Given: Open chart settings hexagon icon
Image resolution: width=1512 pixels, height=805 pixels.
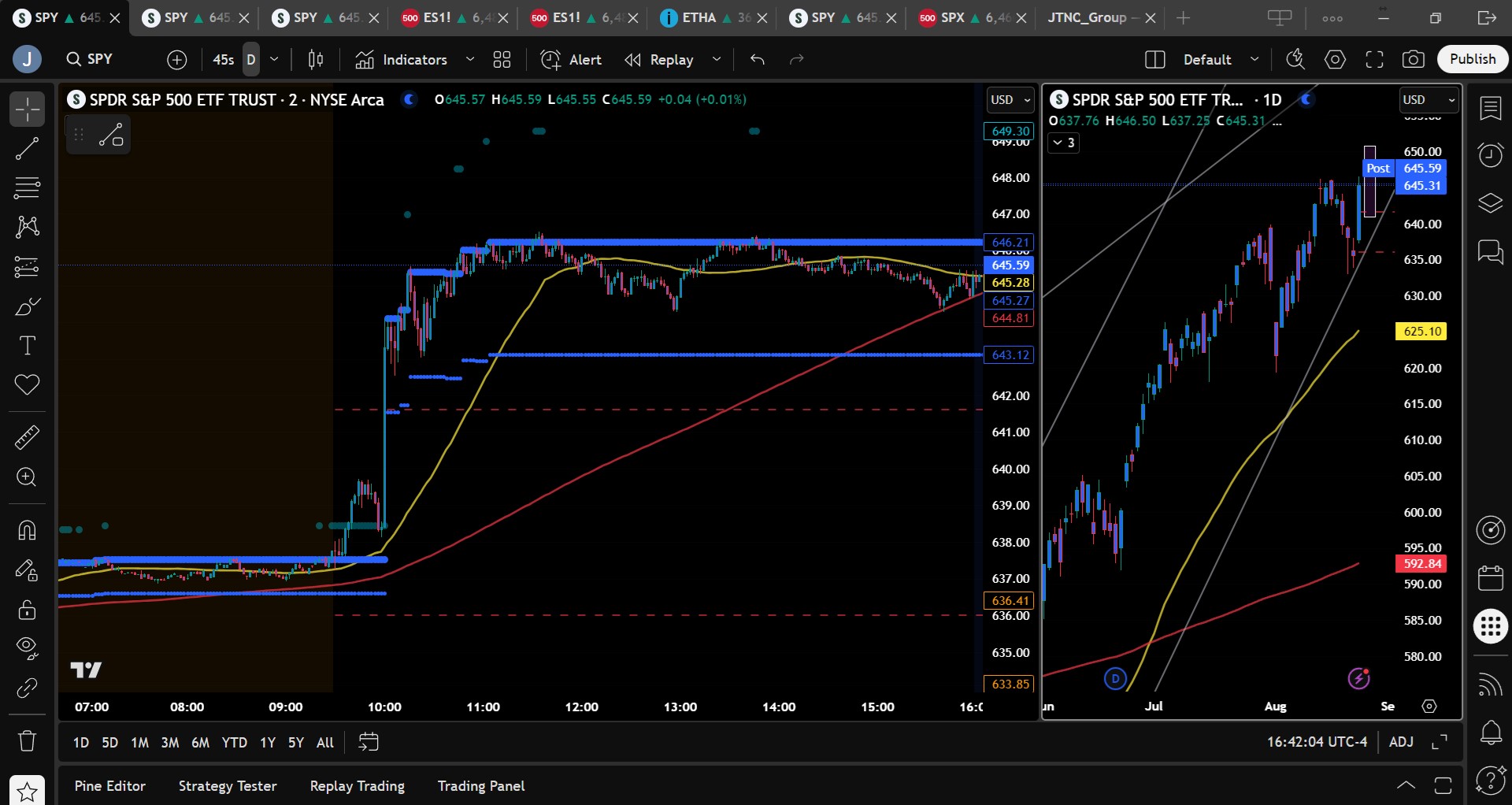Looking at the screenshot, I should (1335, 59).
